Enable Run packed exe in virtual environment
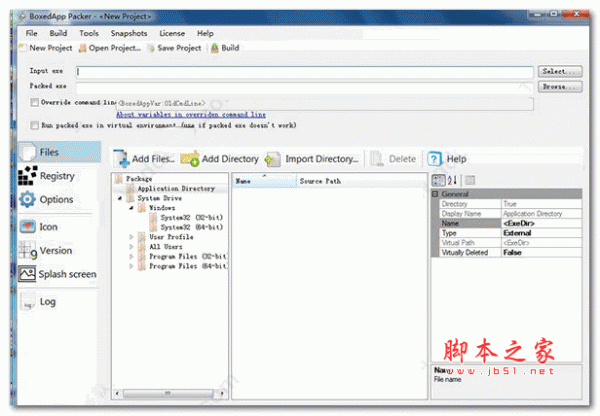Screen dimensions: 600x416 (34, 126)
